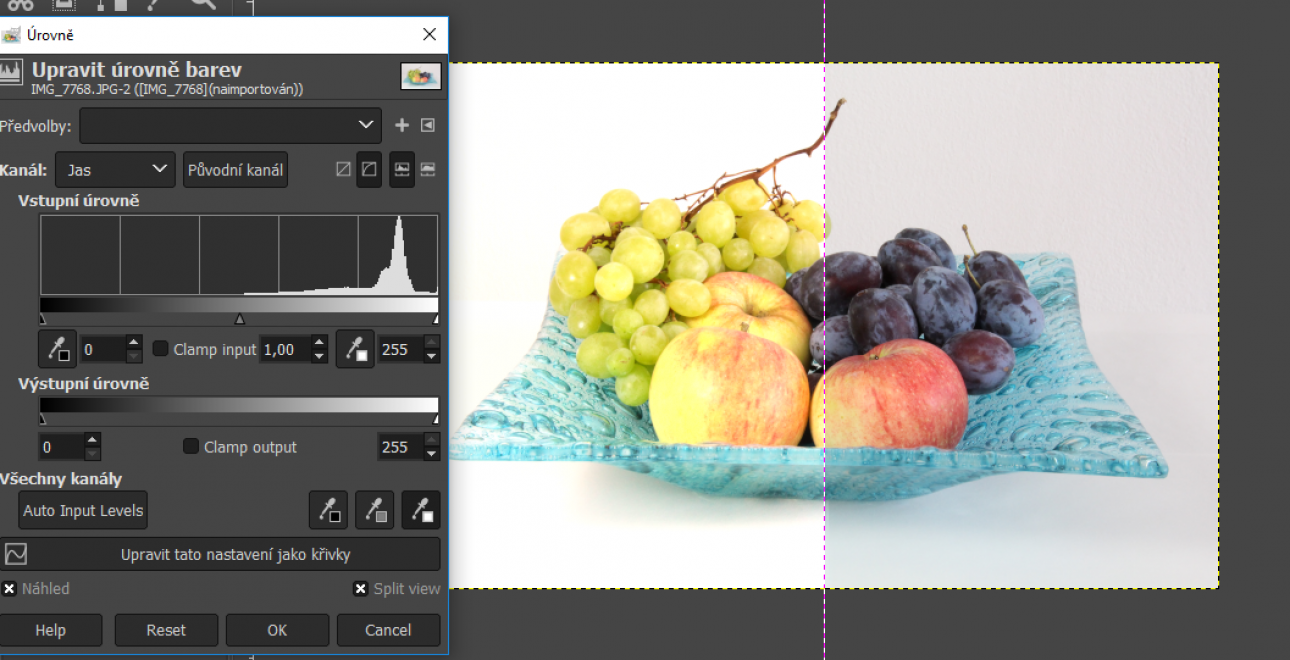The image size is (1290, 660).
Task: Click the Původní kanál reset channel button
Action: pyautogui.click(x=236, y=170)
